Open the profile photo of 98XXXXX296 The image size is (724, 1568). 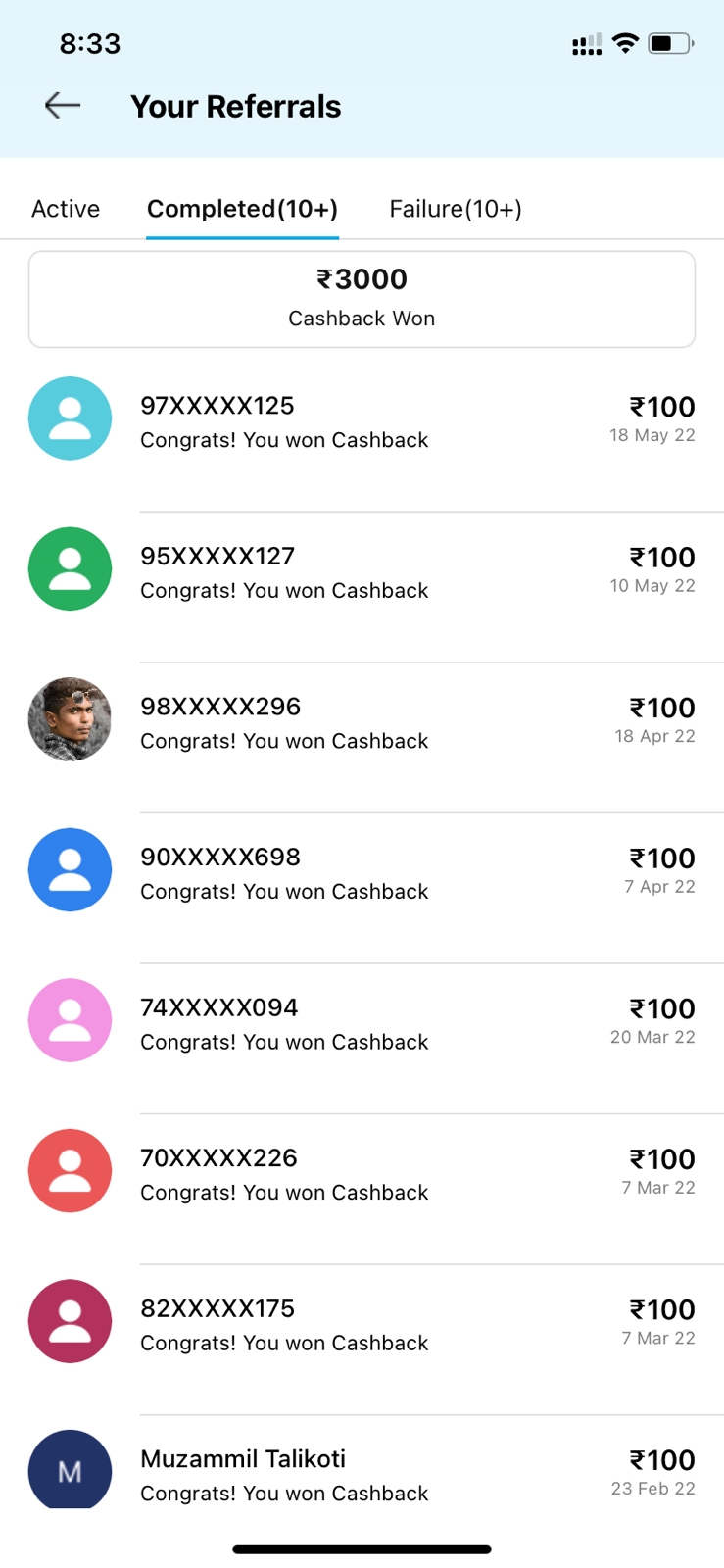pyautogui.click(x=70, y=719)
